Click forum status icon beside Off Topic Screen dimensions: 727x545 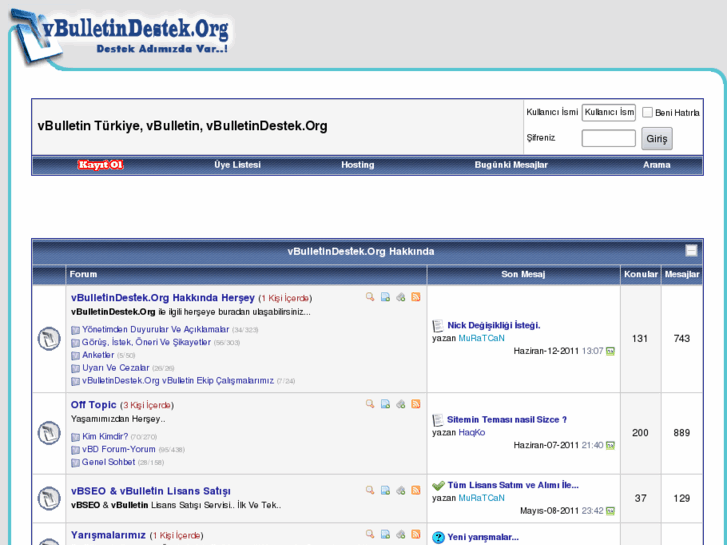point(49,433)
